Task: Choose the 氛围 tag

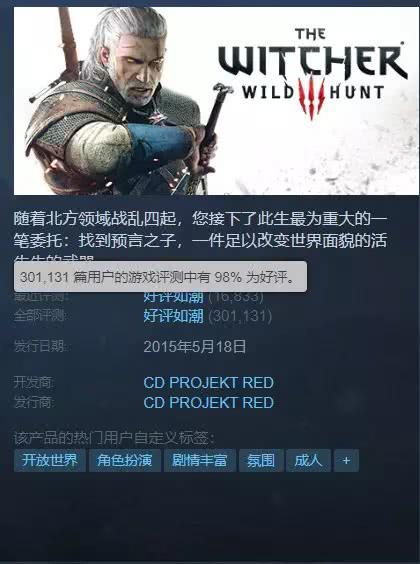Action: pos(261,460)
